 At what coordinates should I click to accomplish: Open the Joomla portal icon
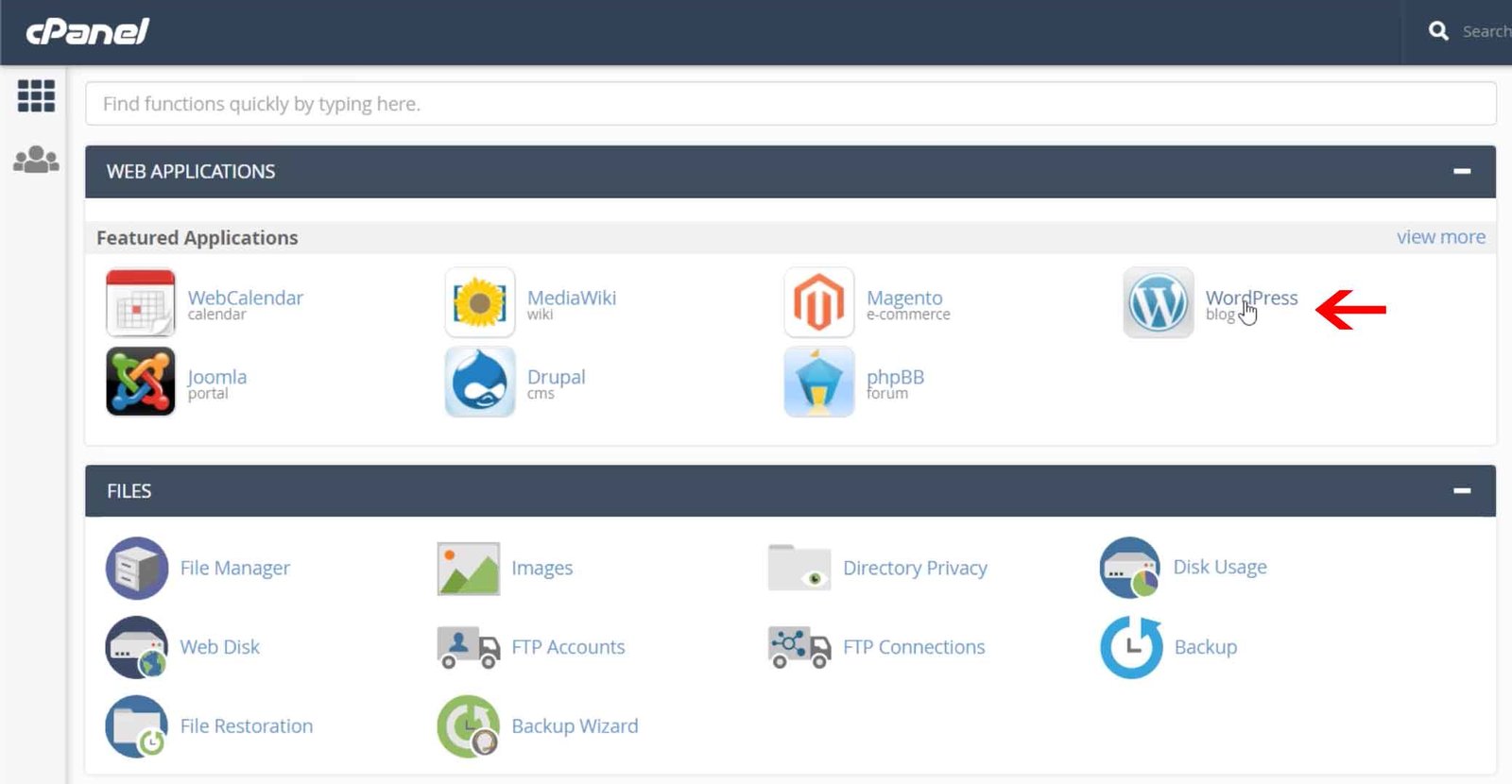coord(141,382)
